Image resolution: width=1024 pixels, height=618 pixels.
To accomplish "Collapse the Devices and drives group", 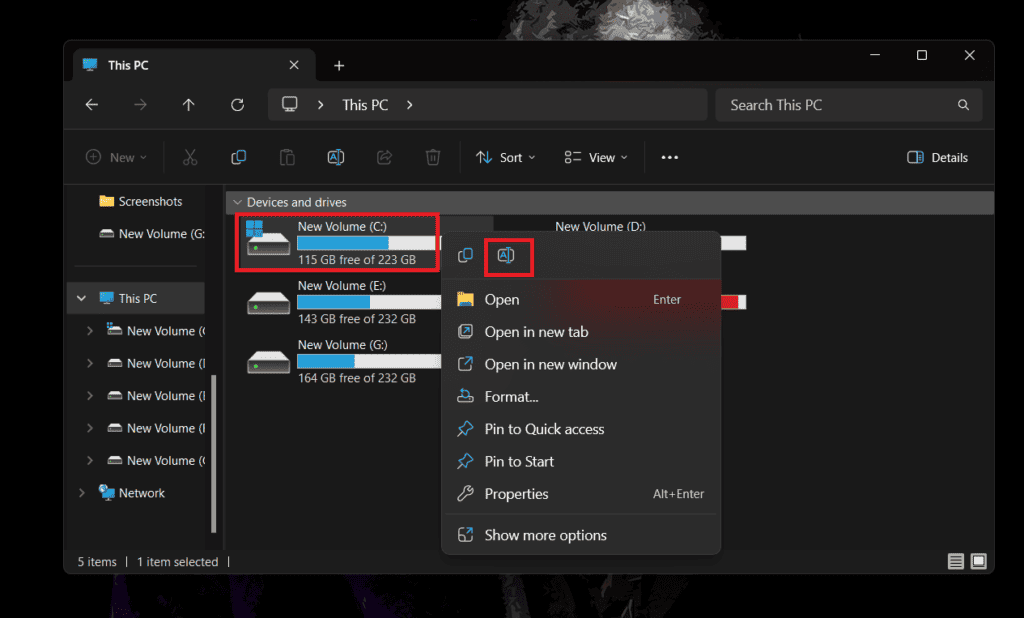I will [236, 202].
